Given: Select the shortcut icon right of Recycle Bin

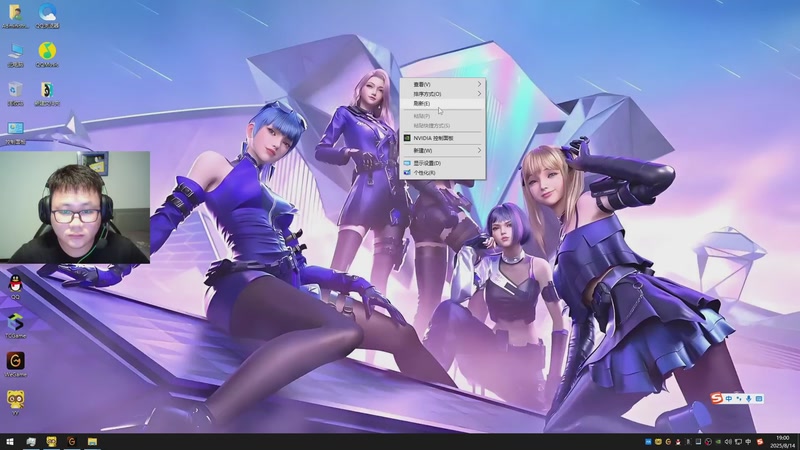Looking at the screenshot, I should click(x=47, y=93).
